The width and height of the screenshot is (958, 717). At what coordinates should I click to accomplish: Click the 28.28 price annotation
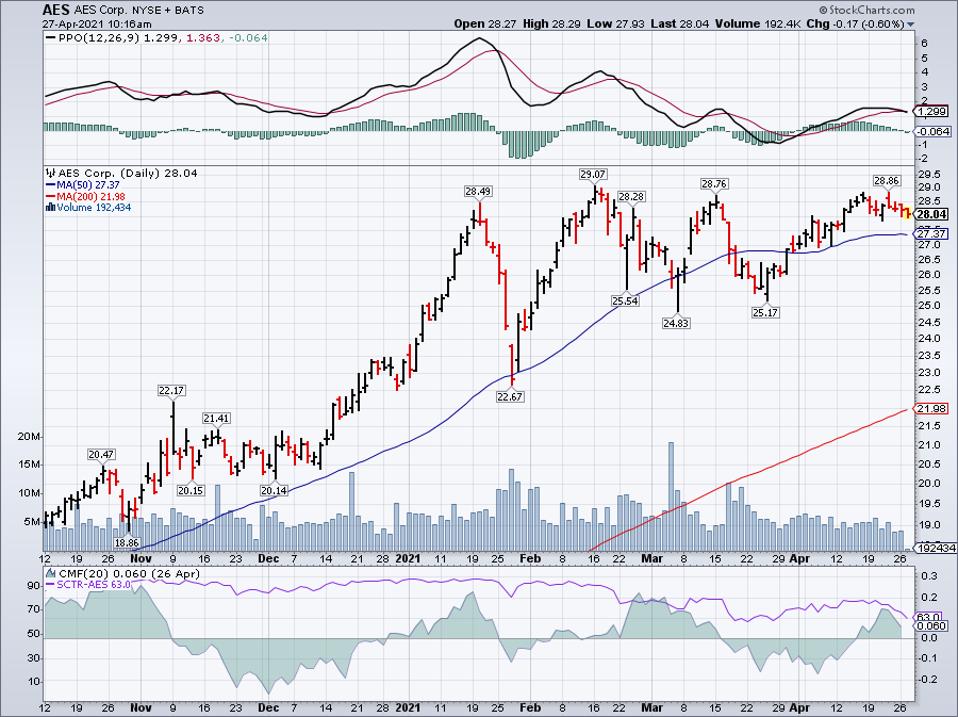pyautogui.click(x=631, y=197)
